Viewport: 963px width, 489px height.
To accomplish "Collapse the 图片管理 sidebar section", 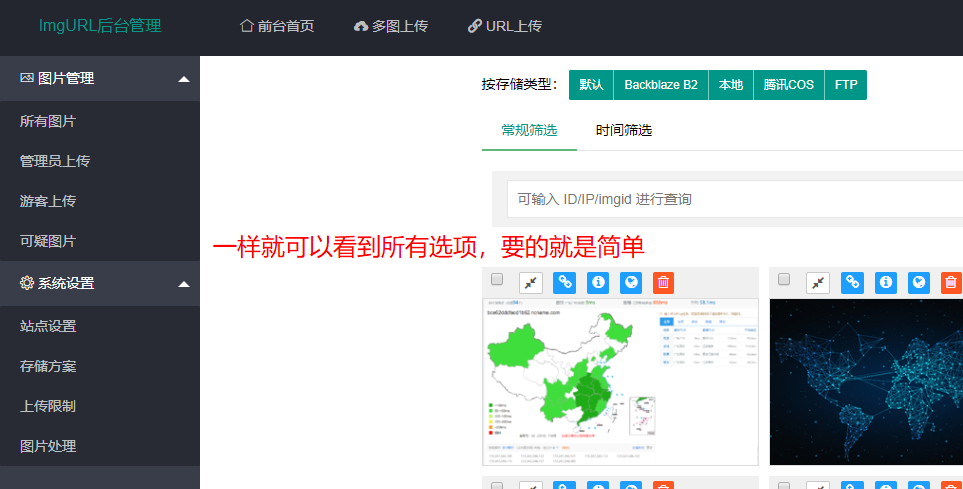I will coord(183,79).
